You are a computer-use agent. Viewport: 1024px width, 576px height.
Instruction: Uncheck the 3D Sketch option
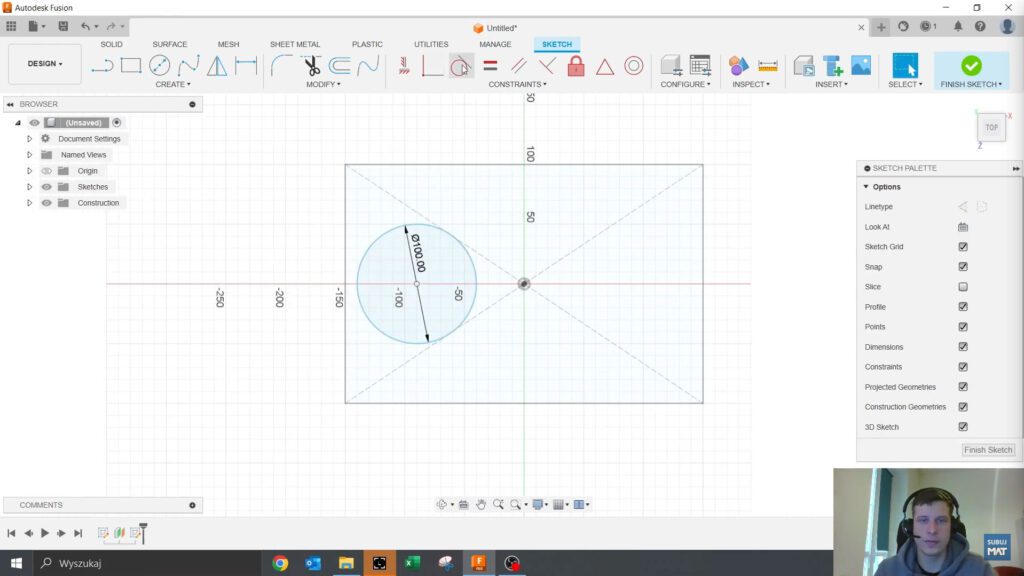click(x=963, y=427)
